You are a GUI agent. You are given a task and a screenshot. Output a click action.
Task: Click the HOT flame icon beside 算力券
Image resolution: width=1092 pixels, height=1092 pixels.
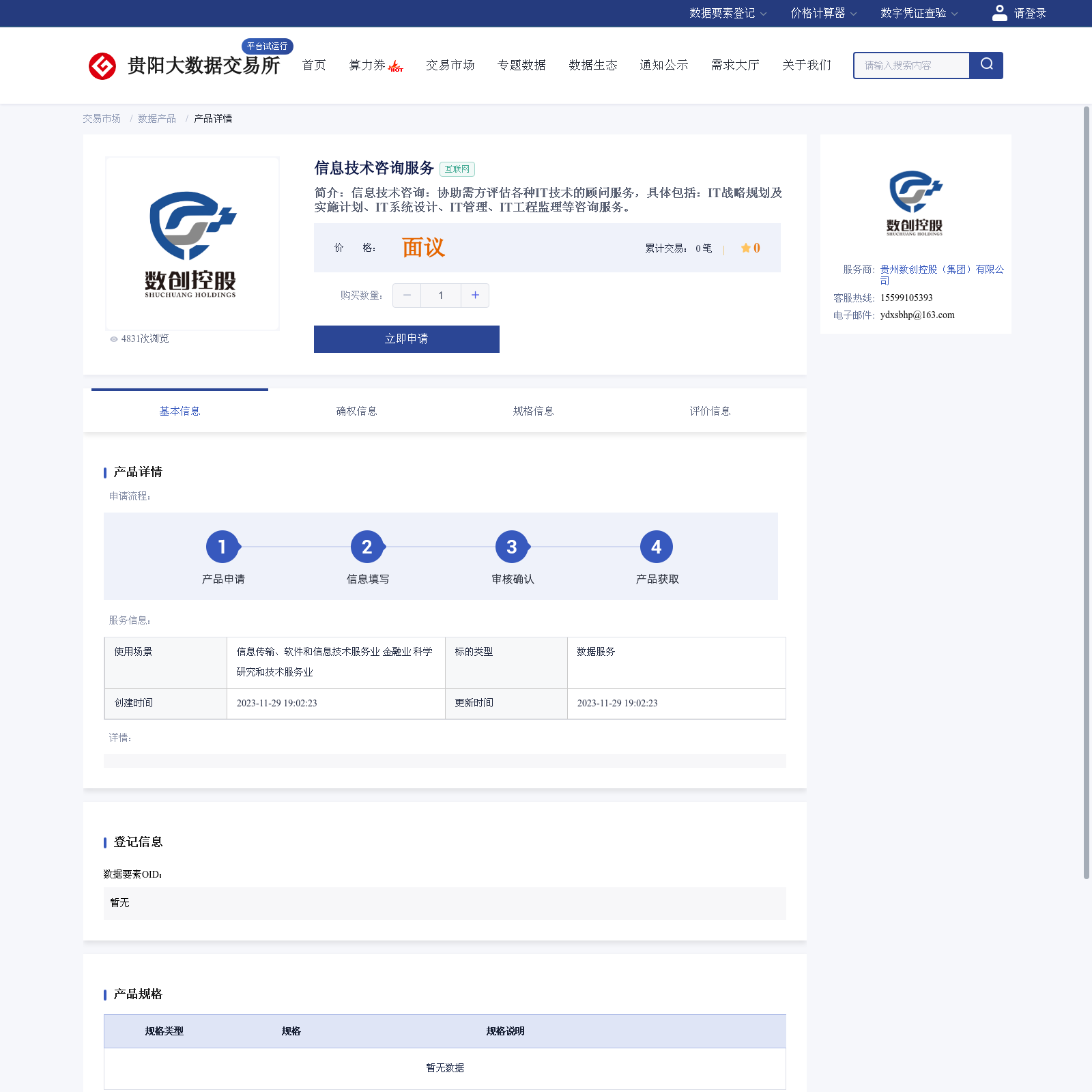click(396, 66)
